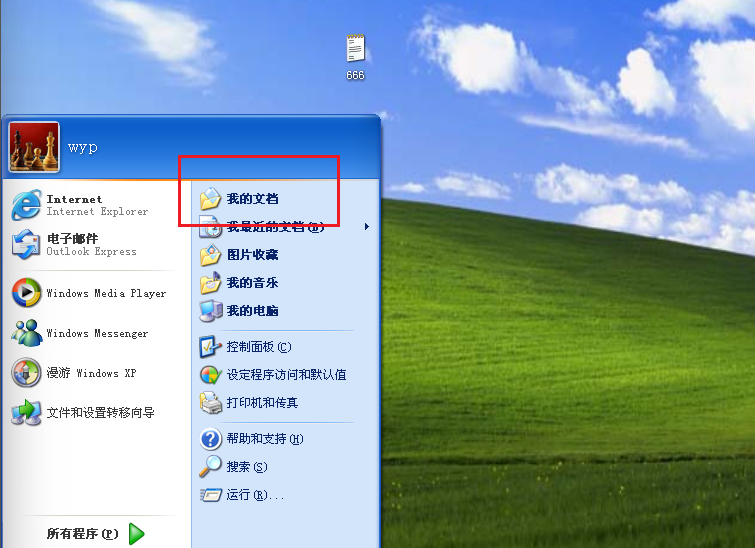Click the 打印机和传真 printer icon
755x548 pixels.
click(210, 403)
